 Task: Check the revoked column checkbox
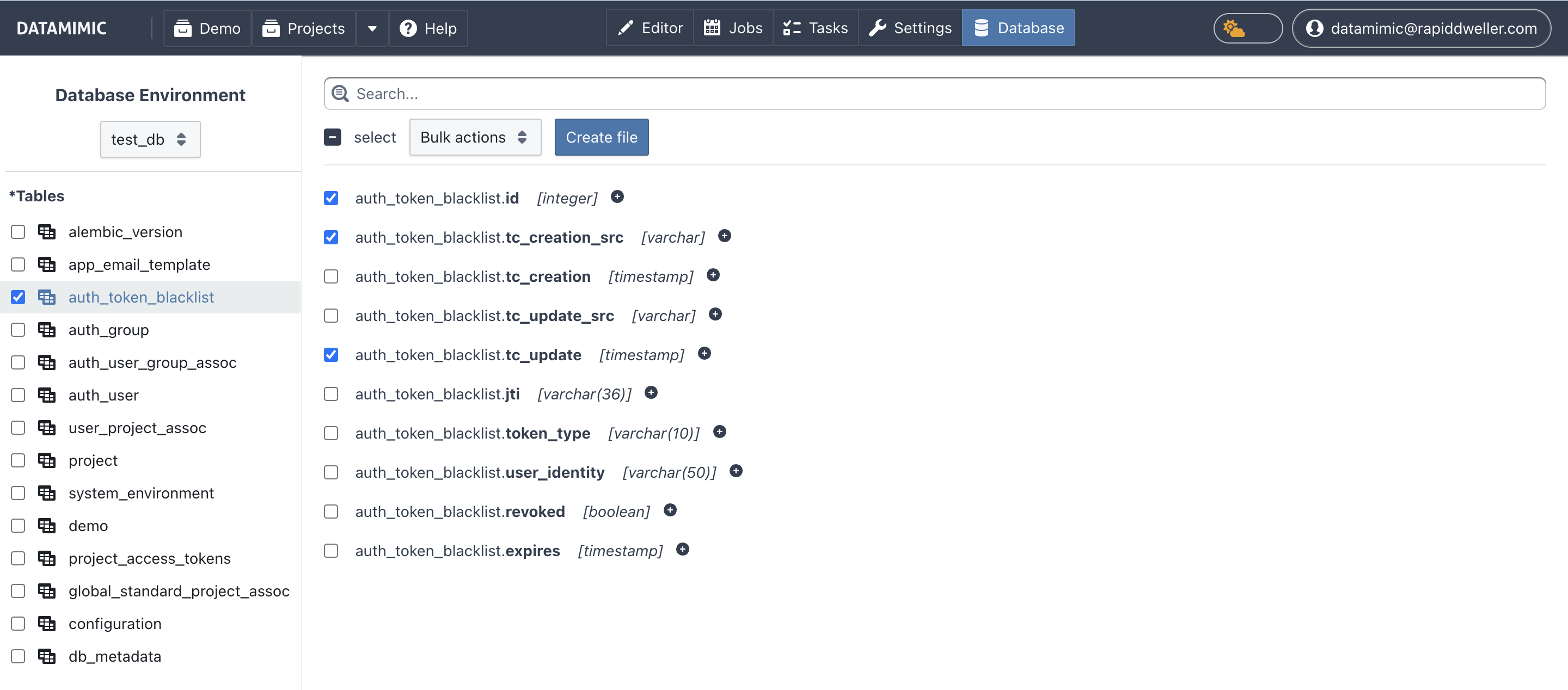(x=331, y=512)
